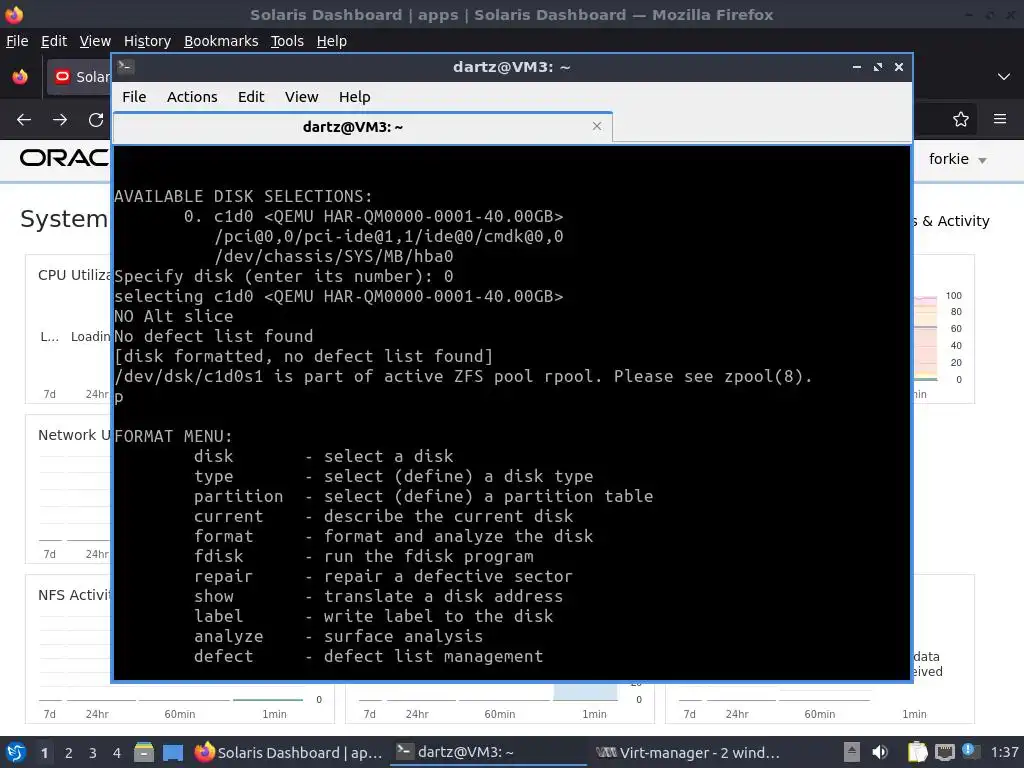The image size is (1024, 768).
Task: Switch to Virt-manager taskbar entry
Action: [689, 752]
